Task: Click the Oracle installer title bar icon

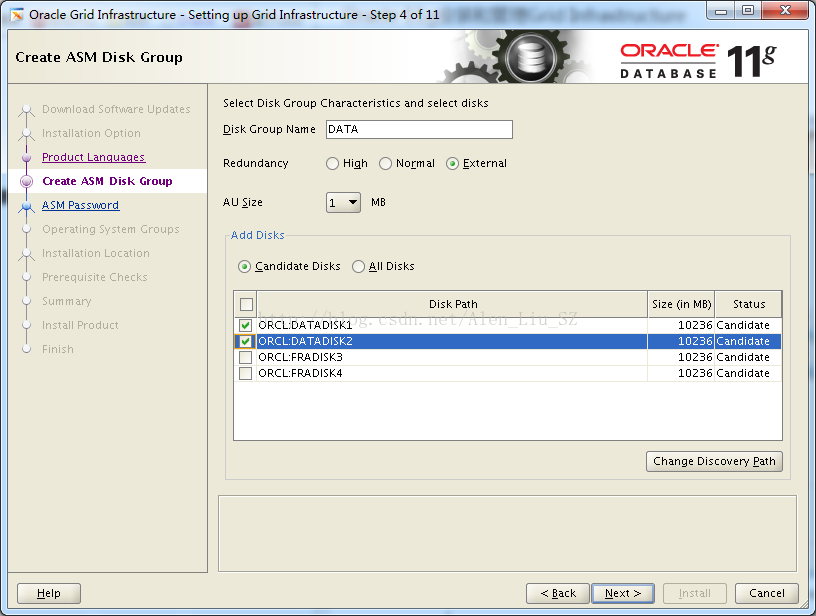Action: click(x=17, y=15)
